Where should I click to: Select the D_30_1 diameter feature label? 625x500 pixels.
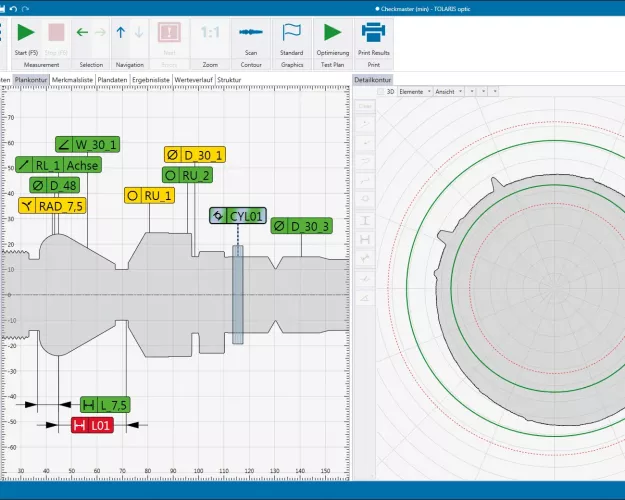[195, 154]
